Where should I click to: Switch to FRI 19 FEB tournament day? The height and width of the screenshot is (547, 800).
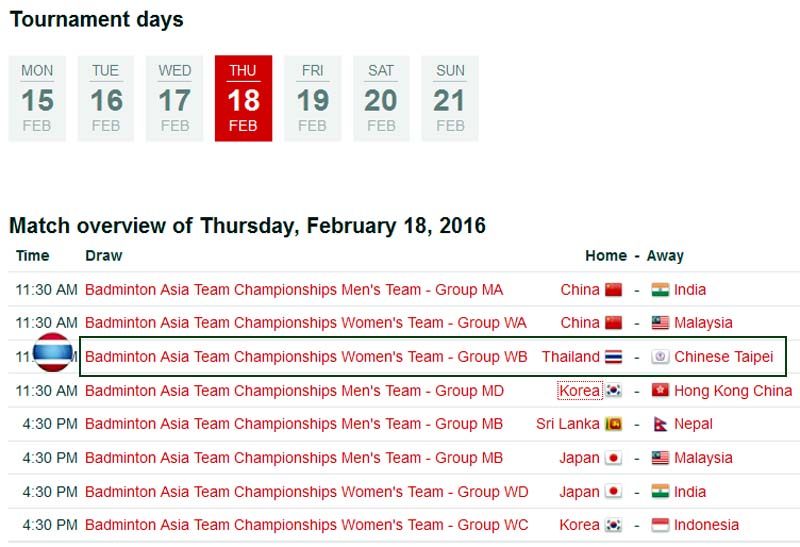point(312,98)
